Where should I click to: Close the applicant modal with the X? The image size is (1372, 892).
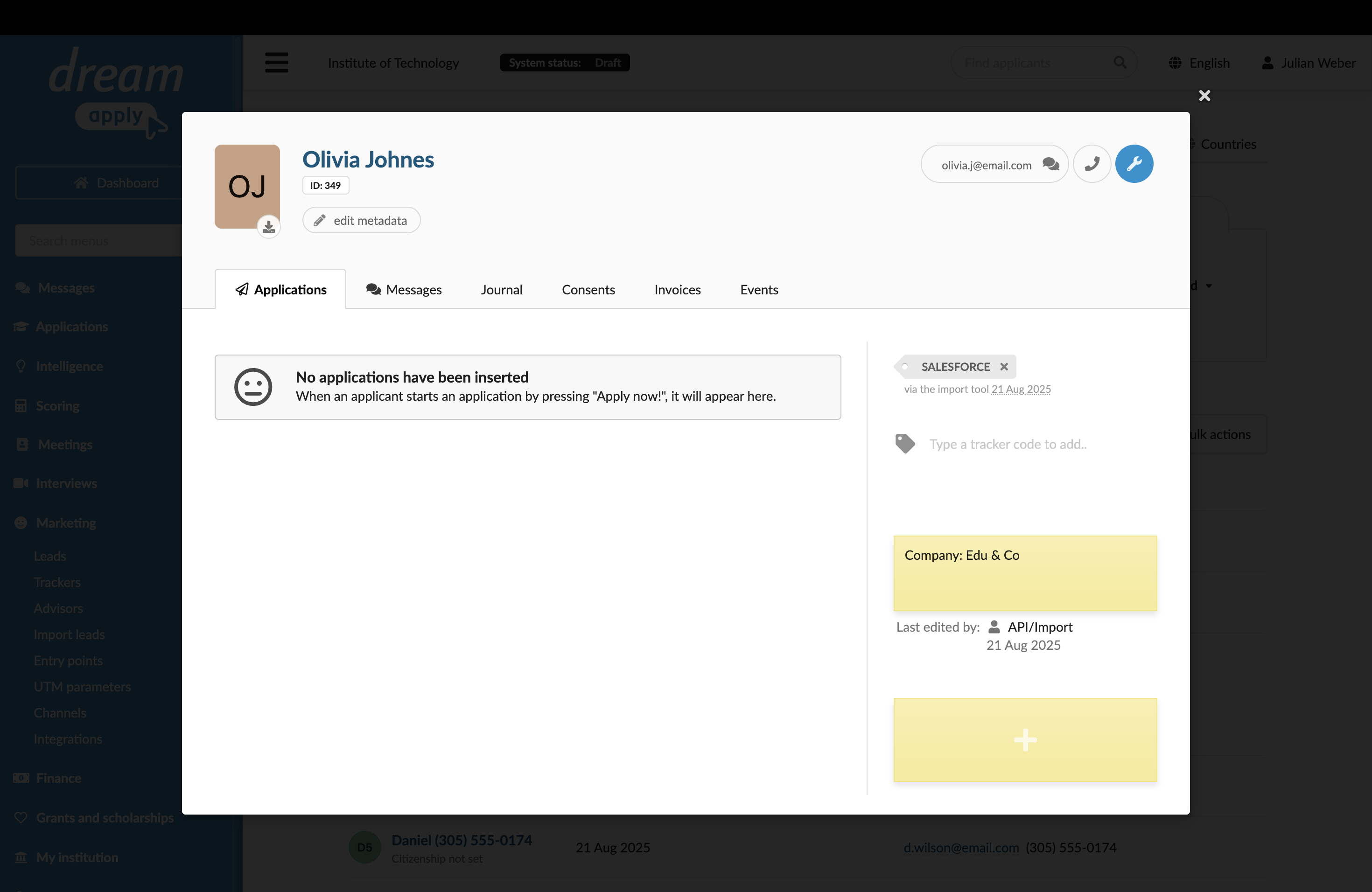(x=1204, y=96)
